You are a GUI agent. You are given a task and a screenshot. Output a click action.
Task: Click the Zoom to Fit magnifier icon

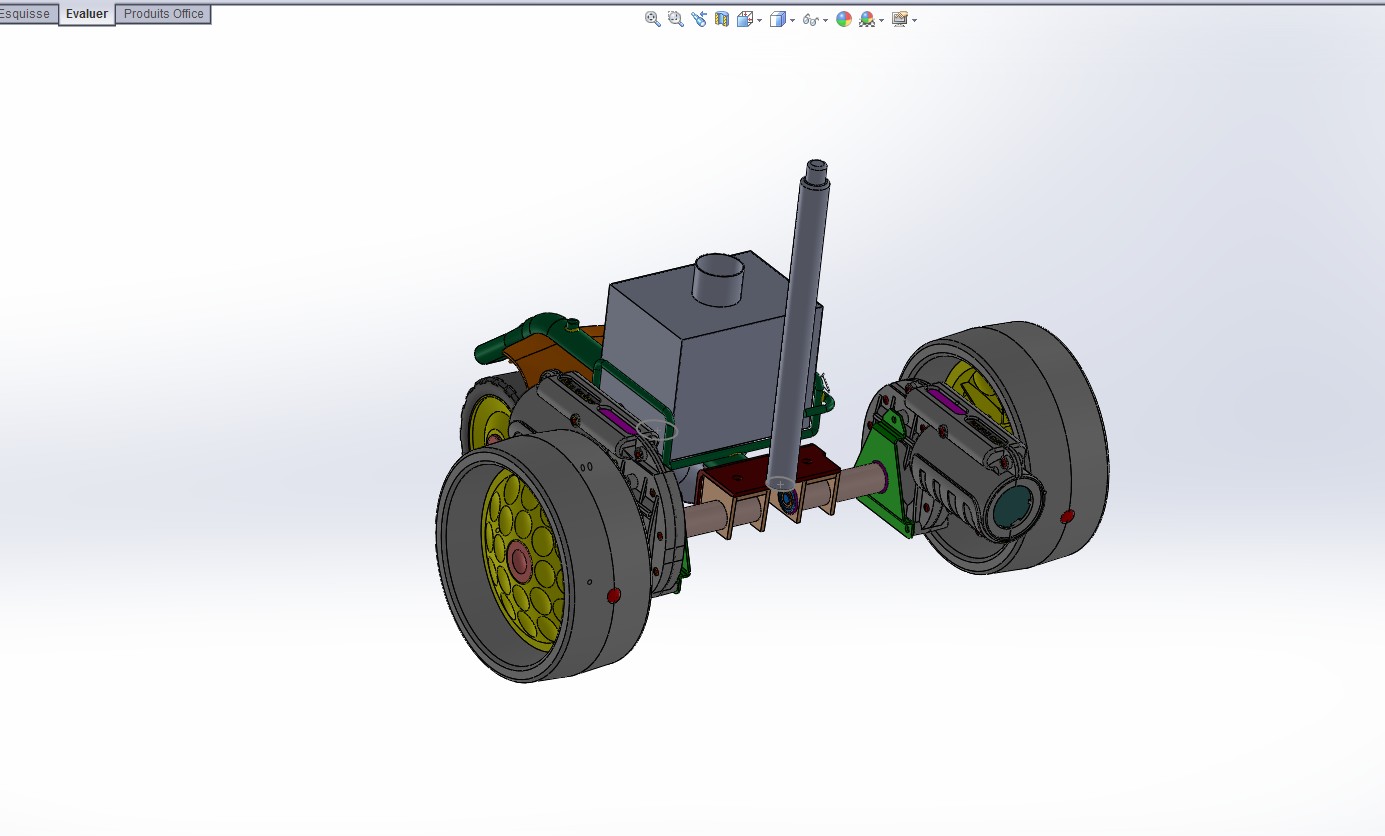coord(653,19)
